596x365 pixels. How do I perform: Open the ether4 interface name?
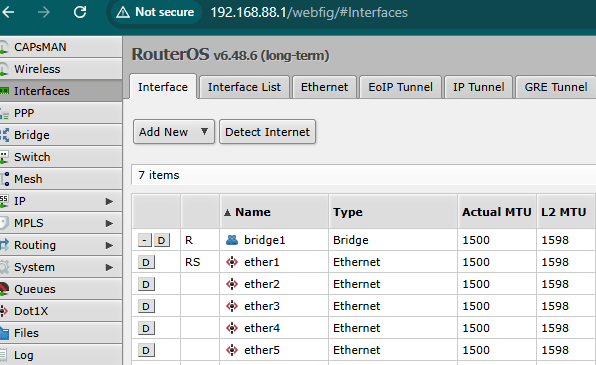tap(262, 328)
